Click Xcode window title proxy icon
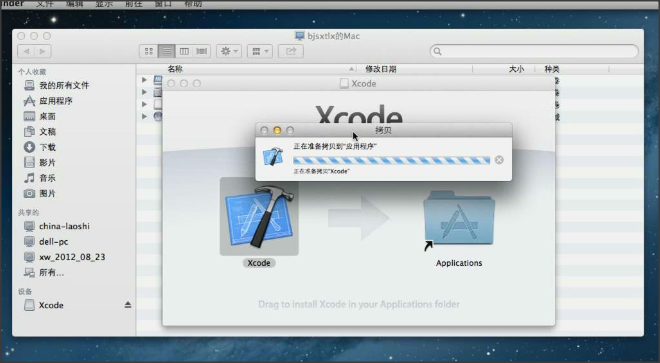Viewport: 660px width, 363px height. click(x=344, y=83)
